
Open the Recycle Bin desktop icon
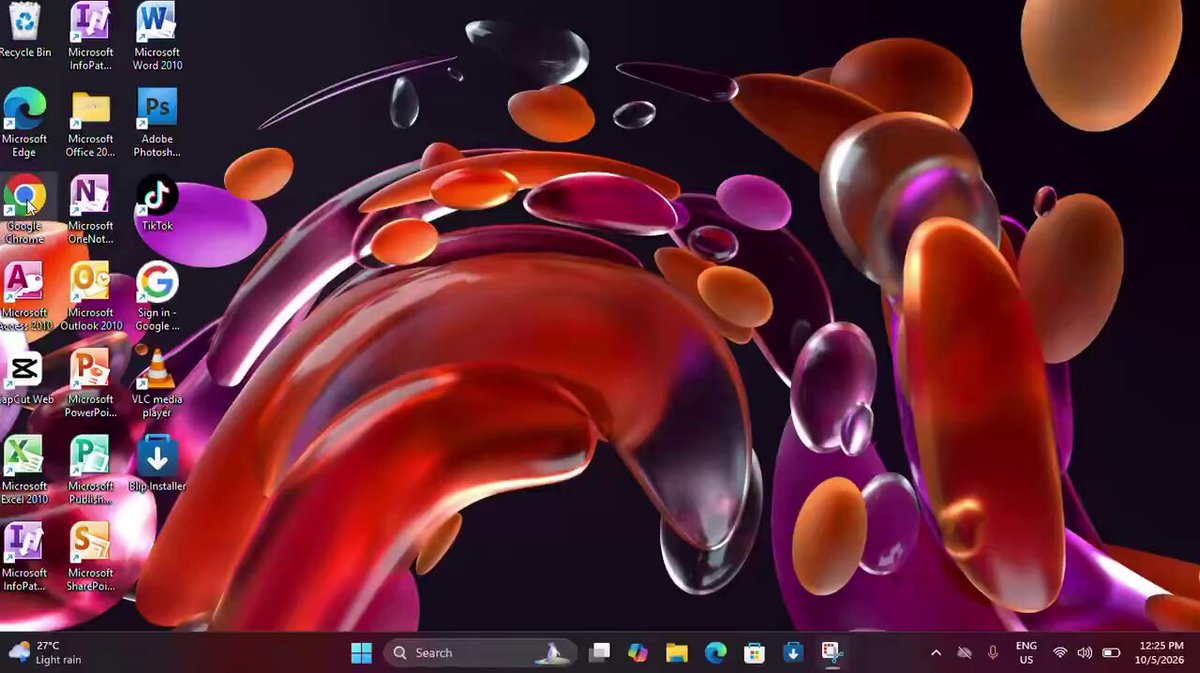coord(24,31)
